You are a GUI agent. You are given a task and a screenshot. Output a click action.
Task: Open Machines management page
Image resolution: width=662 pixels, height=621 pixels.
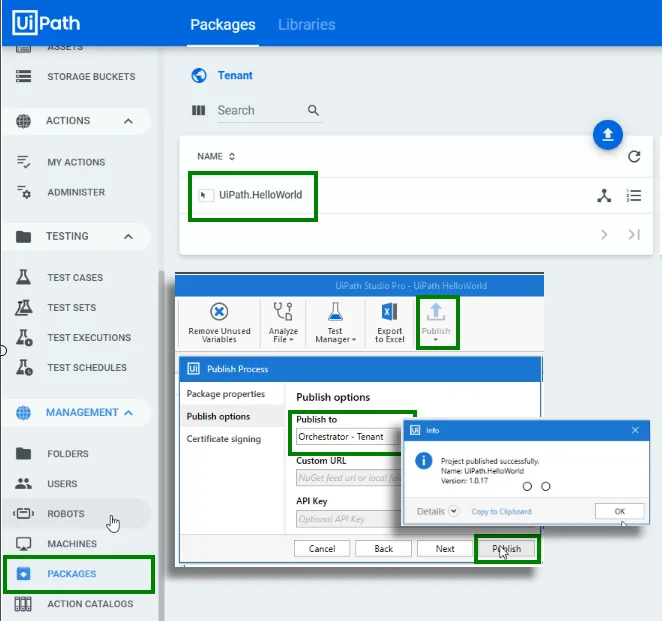coord(72,544)
